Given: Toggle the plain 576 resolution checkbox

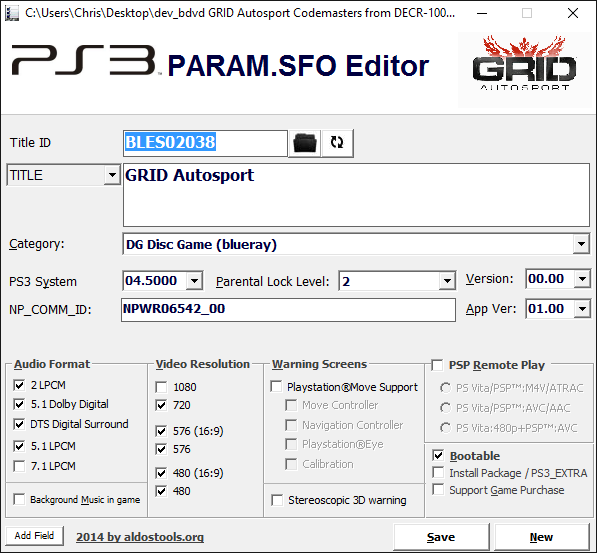Looking at the screenshot, I should point(161,449).
